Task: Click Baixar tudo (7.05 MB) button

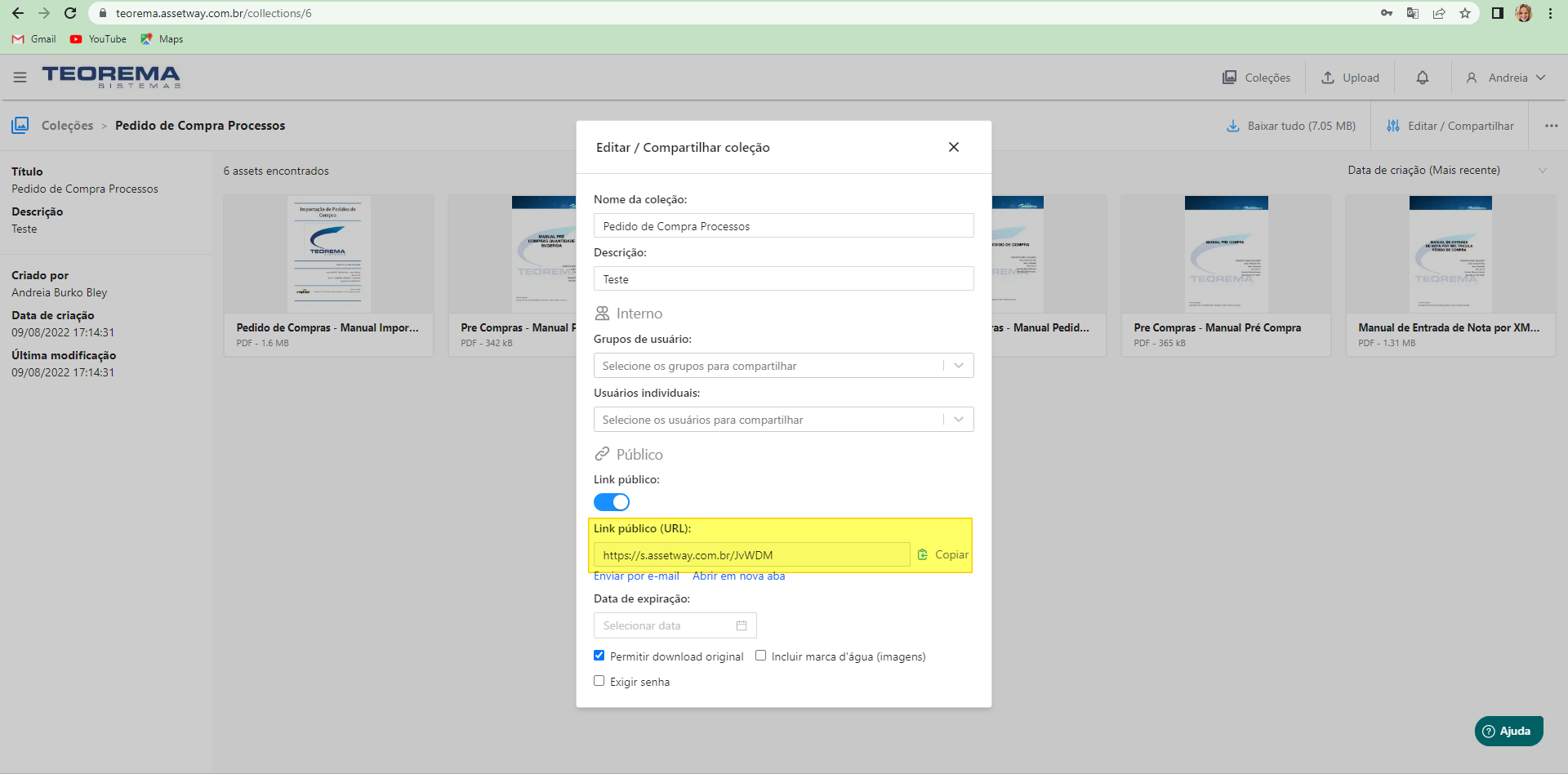Action: tap(1291, 126)
